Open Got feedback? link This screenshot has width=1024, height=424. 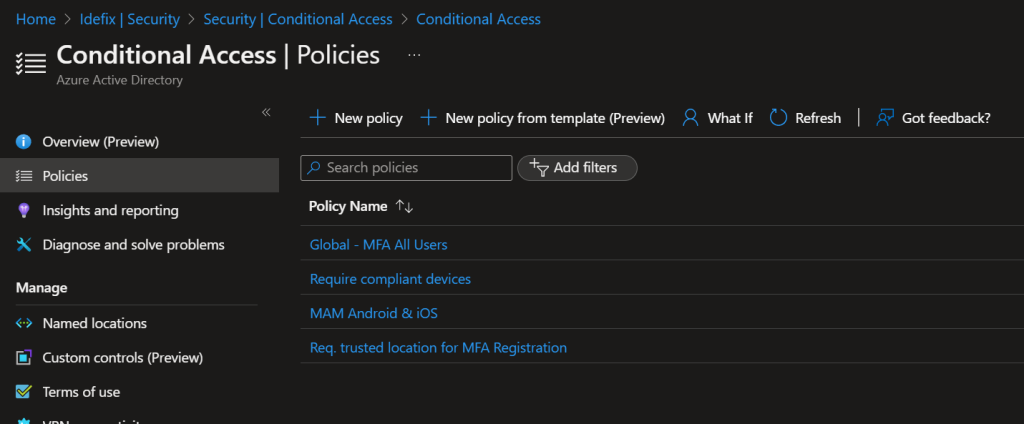[933, 118]
